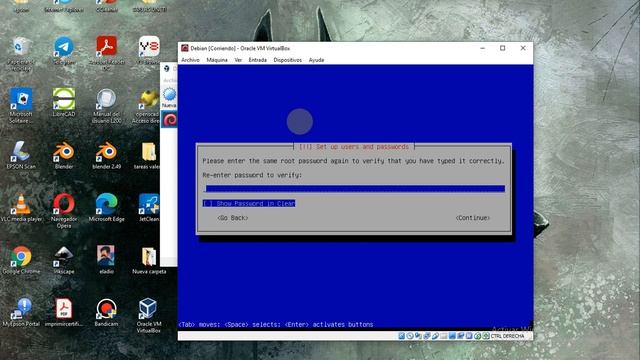Open the Ayuda menu

tap(316, 60)
